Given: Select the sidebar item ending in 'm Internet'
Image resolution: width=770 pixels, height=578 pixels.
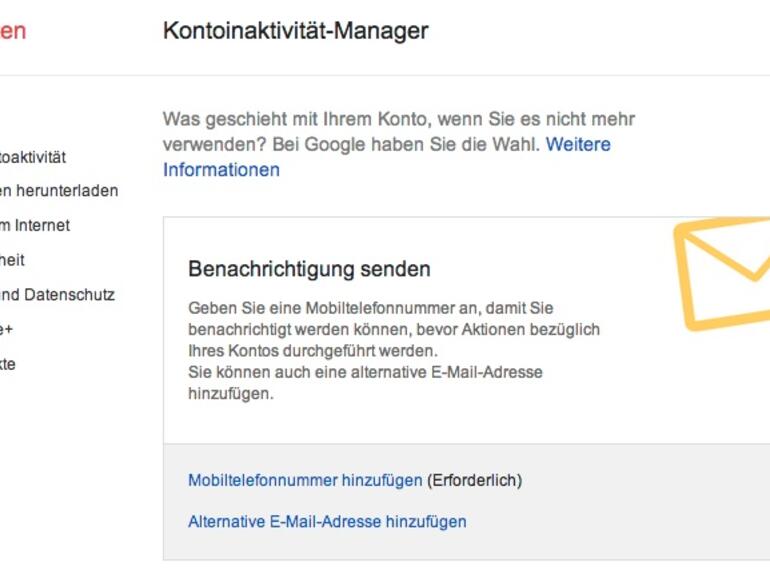Looking at the screenshot, I should click(36, 226).
